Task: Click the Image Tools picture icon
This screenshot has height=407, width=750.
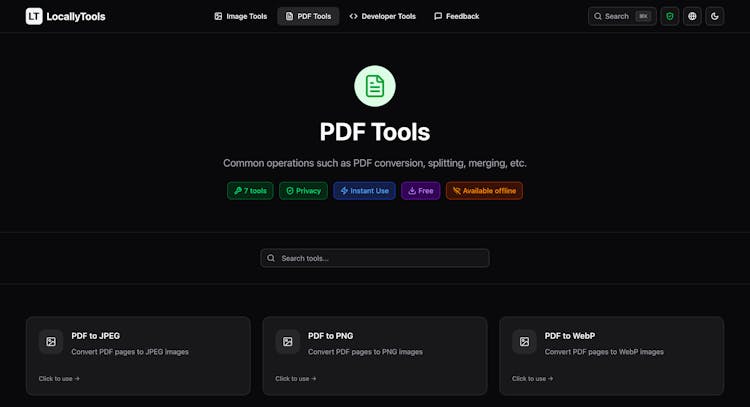Action: (x=218, y=16)
